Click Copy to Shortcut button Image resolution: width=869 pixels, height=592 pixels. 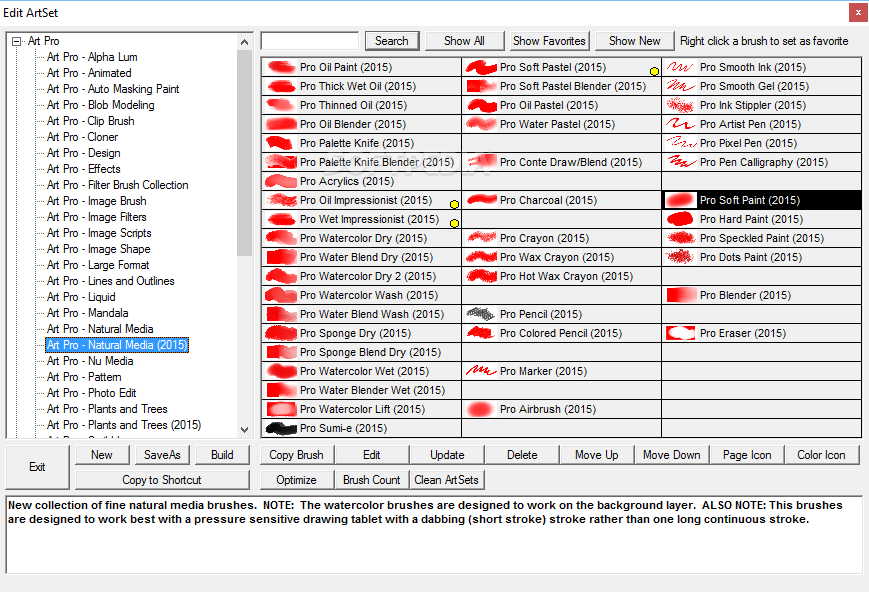tap(162, 480)
